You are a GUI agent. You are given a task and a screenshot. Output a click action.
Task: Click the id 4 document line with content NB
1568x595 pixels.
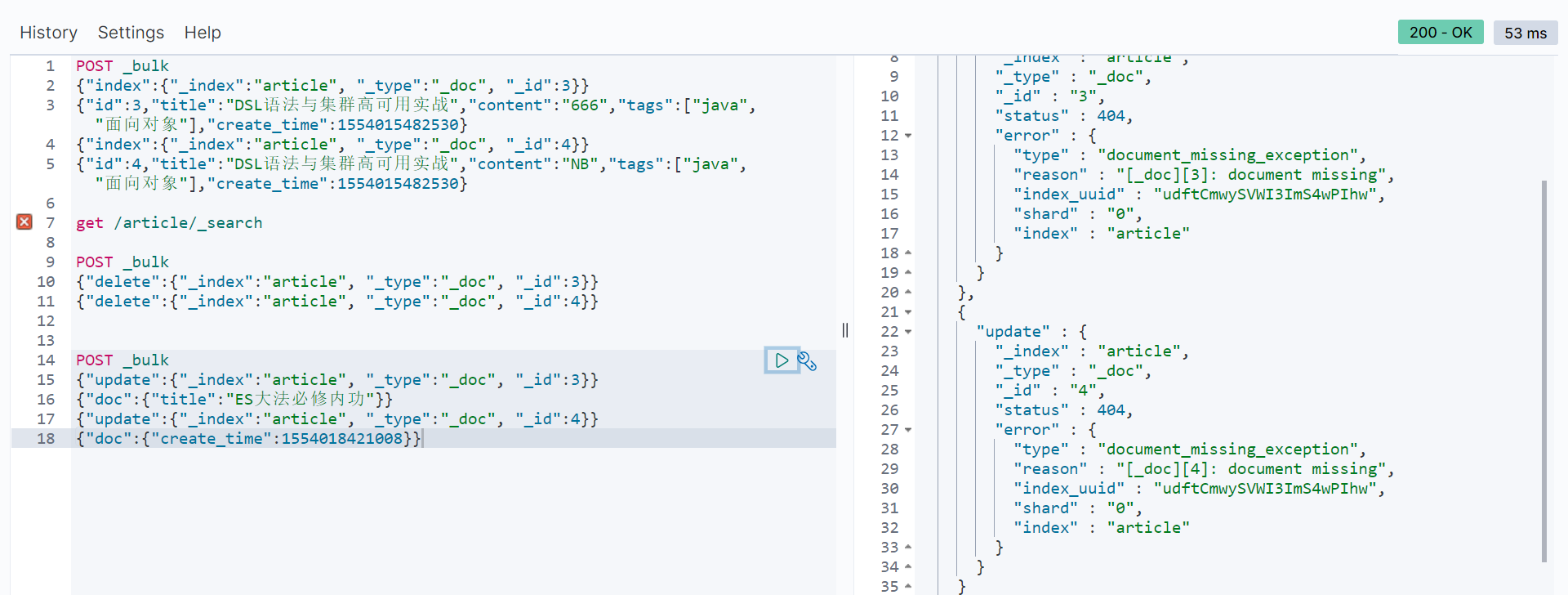pyautogui.click(x=412, y=173)
